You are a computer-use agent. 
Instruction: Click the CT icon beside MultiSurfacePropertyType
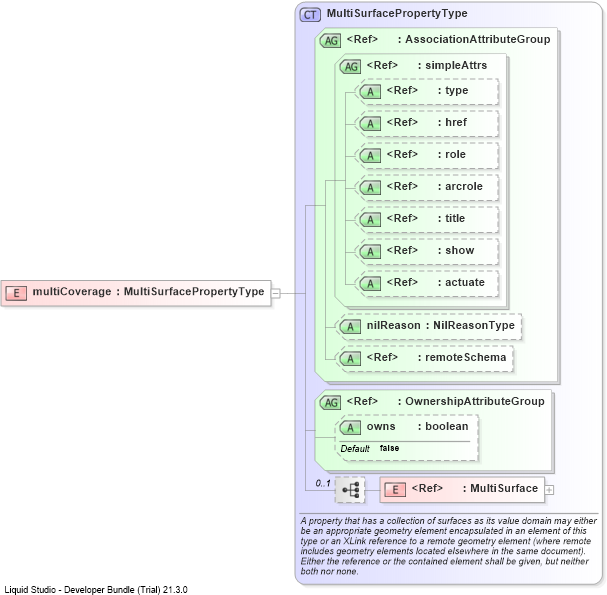[x=310, y=15]
